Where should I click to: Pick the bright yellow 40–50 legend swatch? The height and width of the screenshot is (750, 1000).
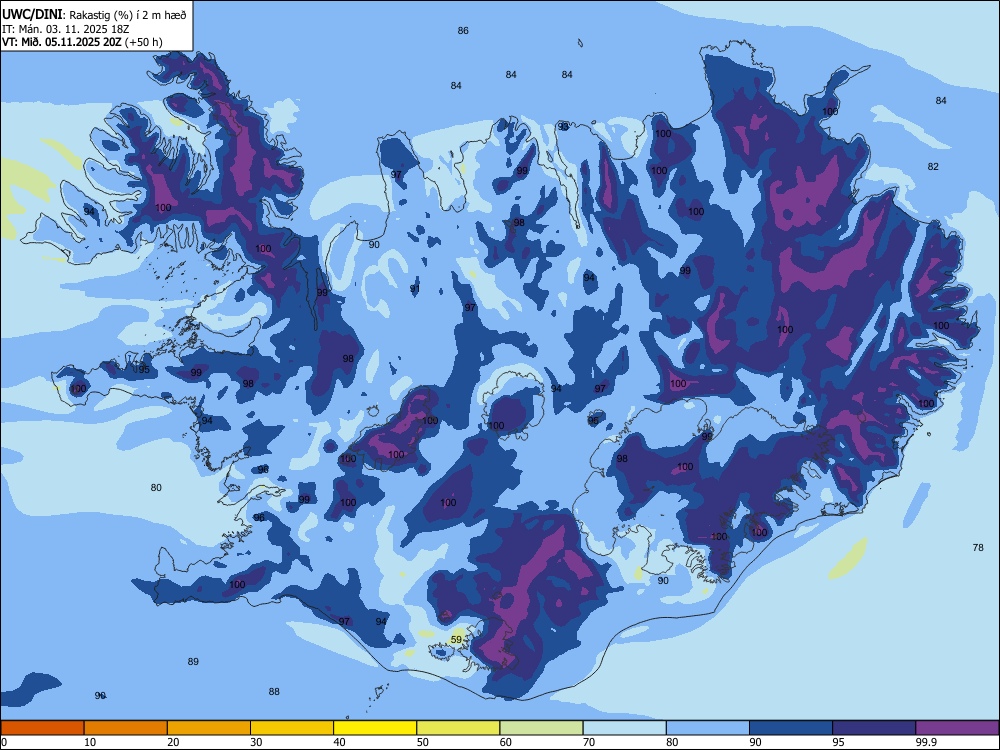pos(375,728)
